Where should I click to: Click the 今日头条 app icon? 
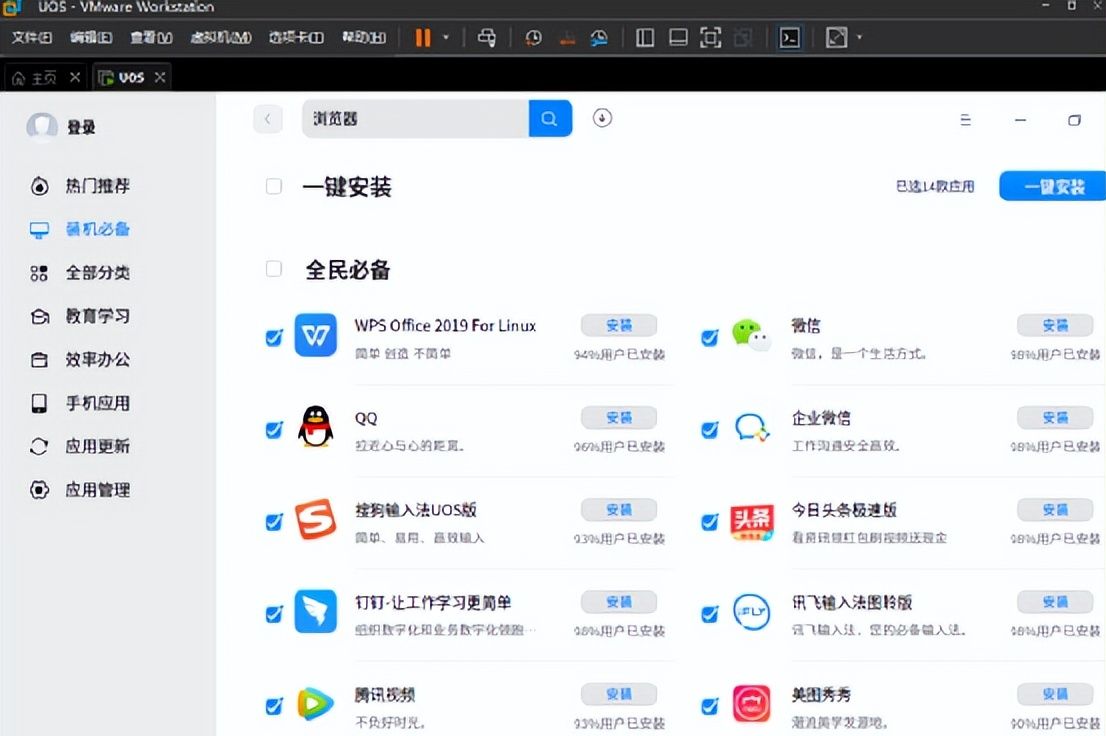pos(751,522)
